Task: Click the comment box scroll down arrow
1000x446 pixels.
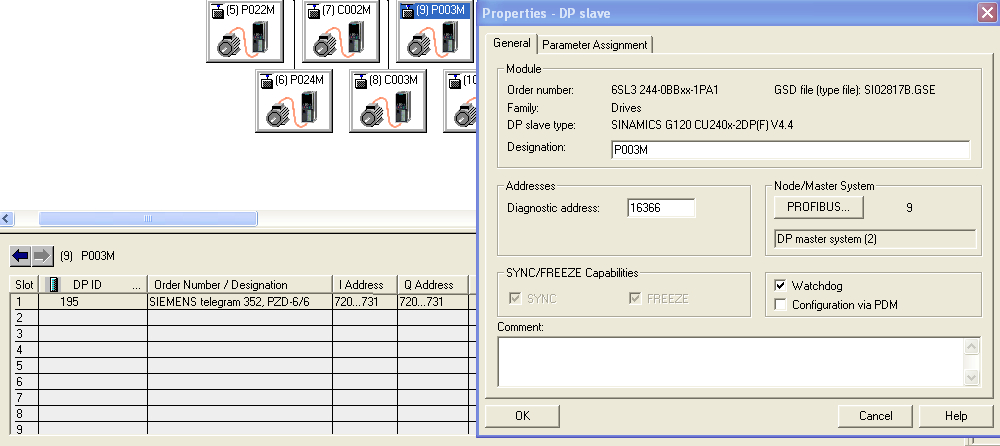Action: (971, 377)
